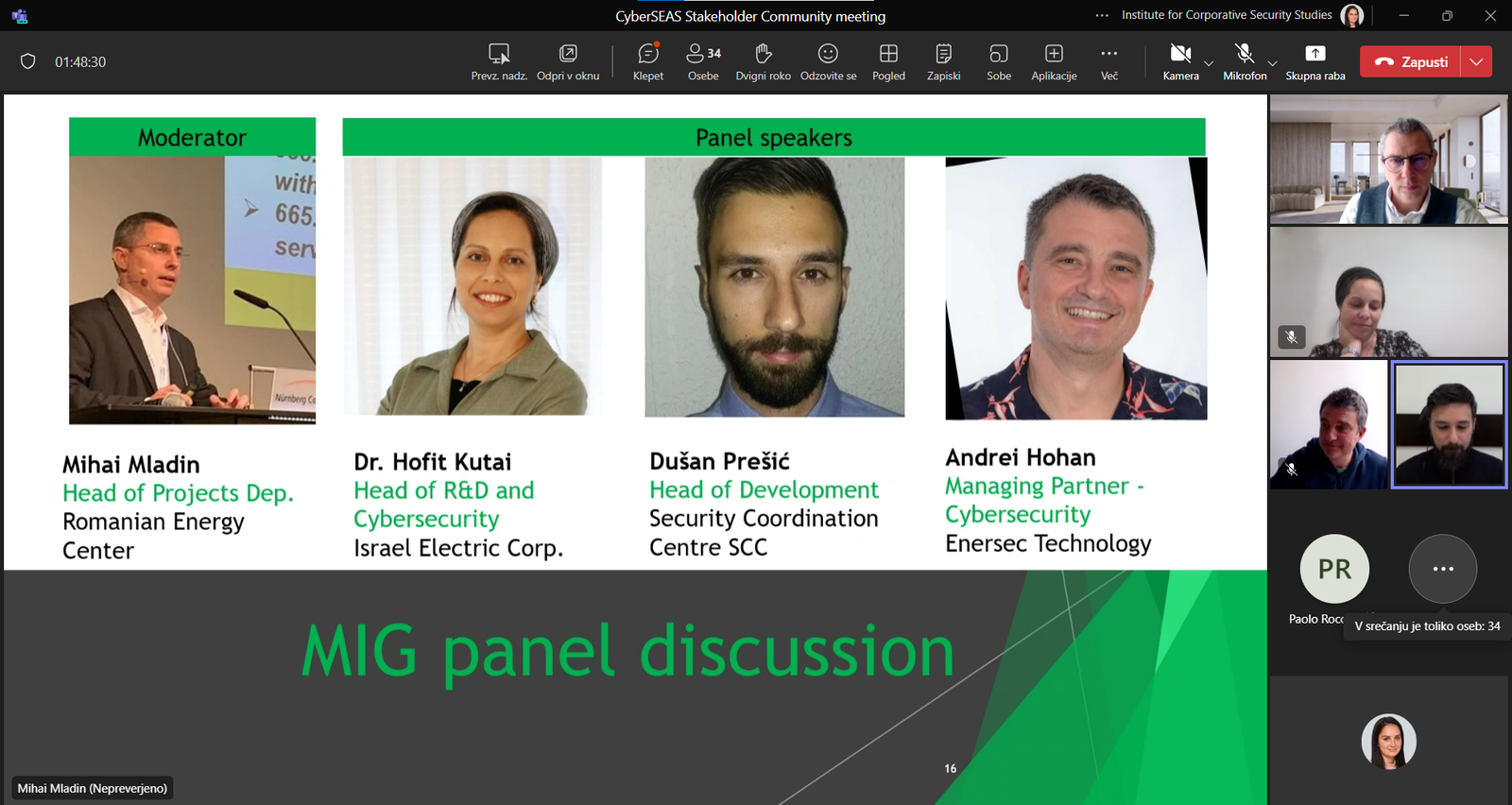
Task: Select the highlighted bearded speaker's video tile
Action: point(1449,425)
